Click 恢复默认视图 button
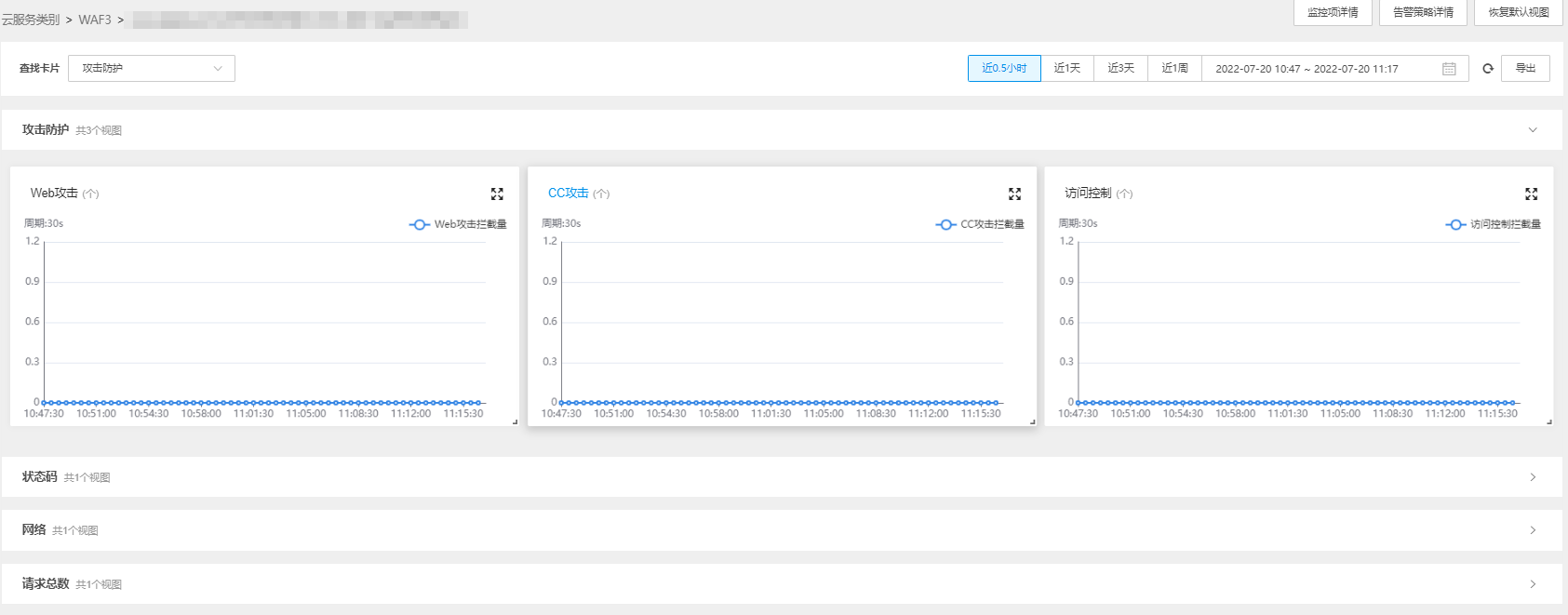The image size is (1568, 615). point(1518,12)
